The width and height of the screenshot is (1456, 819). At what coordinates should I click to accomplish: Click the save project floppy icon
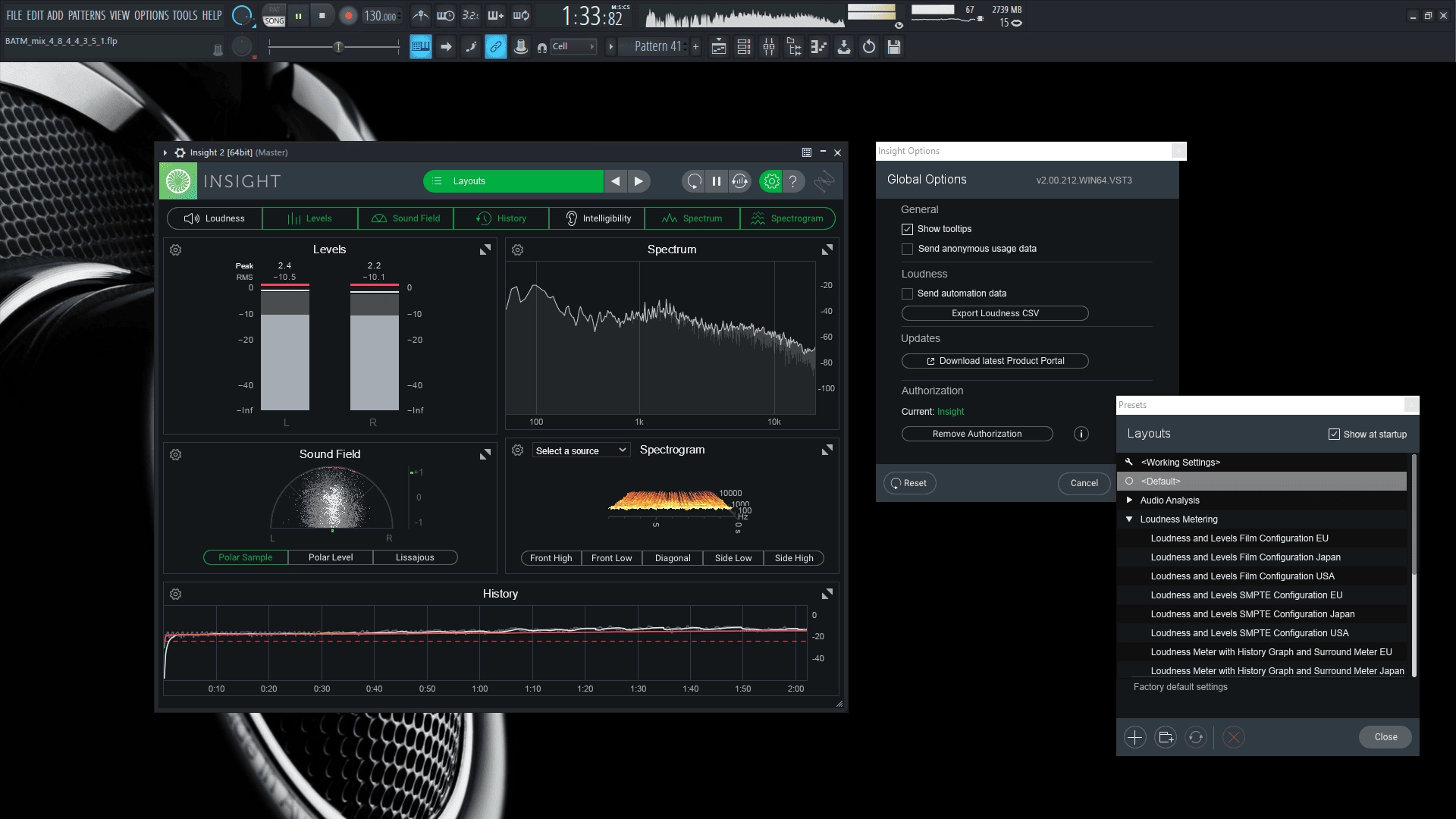894,47
